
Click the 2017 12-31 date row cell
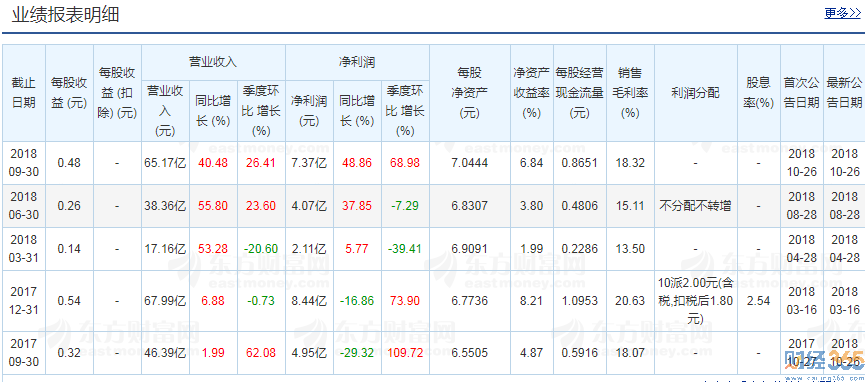24,301
